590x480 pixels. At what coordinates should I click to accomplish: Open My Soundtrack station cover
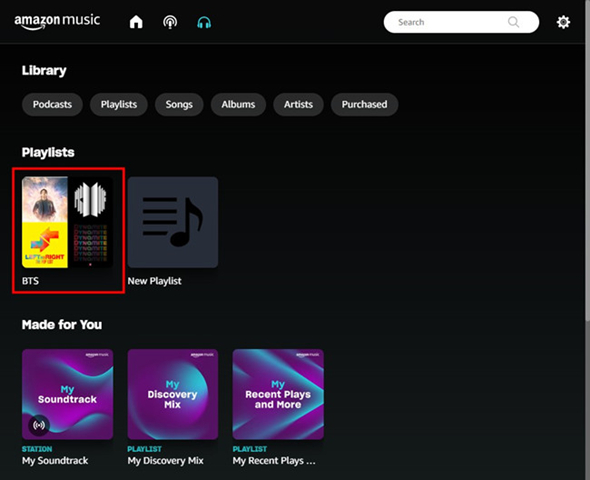tap(67, 394)
